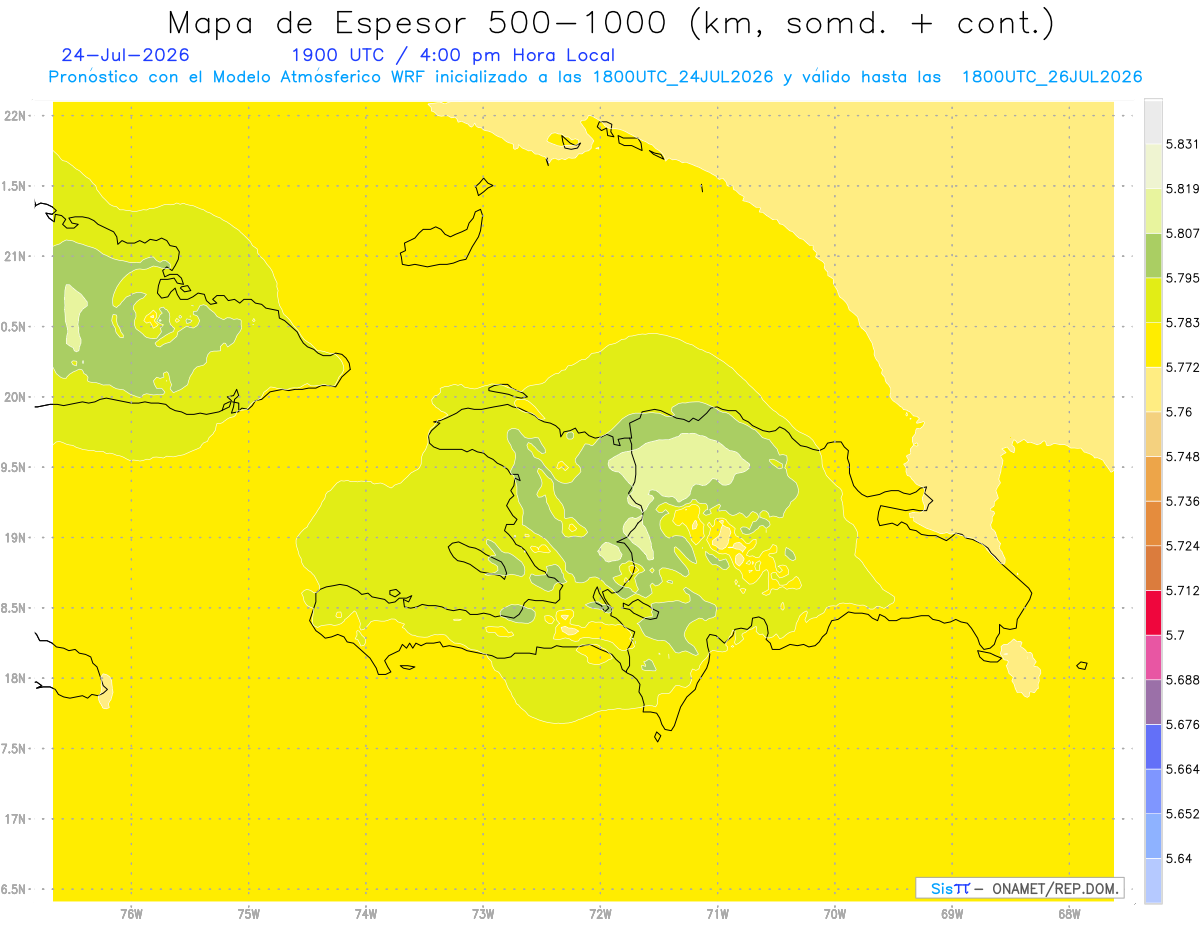
Task: Click the '76W' longitude label
Action: point(131,914)
